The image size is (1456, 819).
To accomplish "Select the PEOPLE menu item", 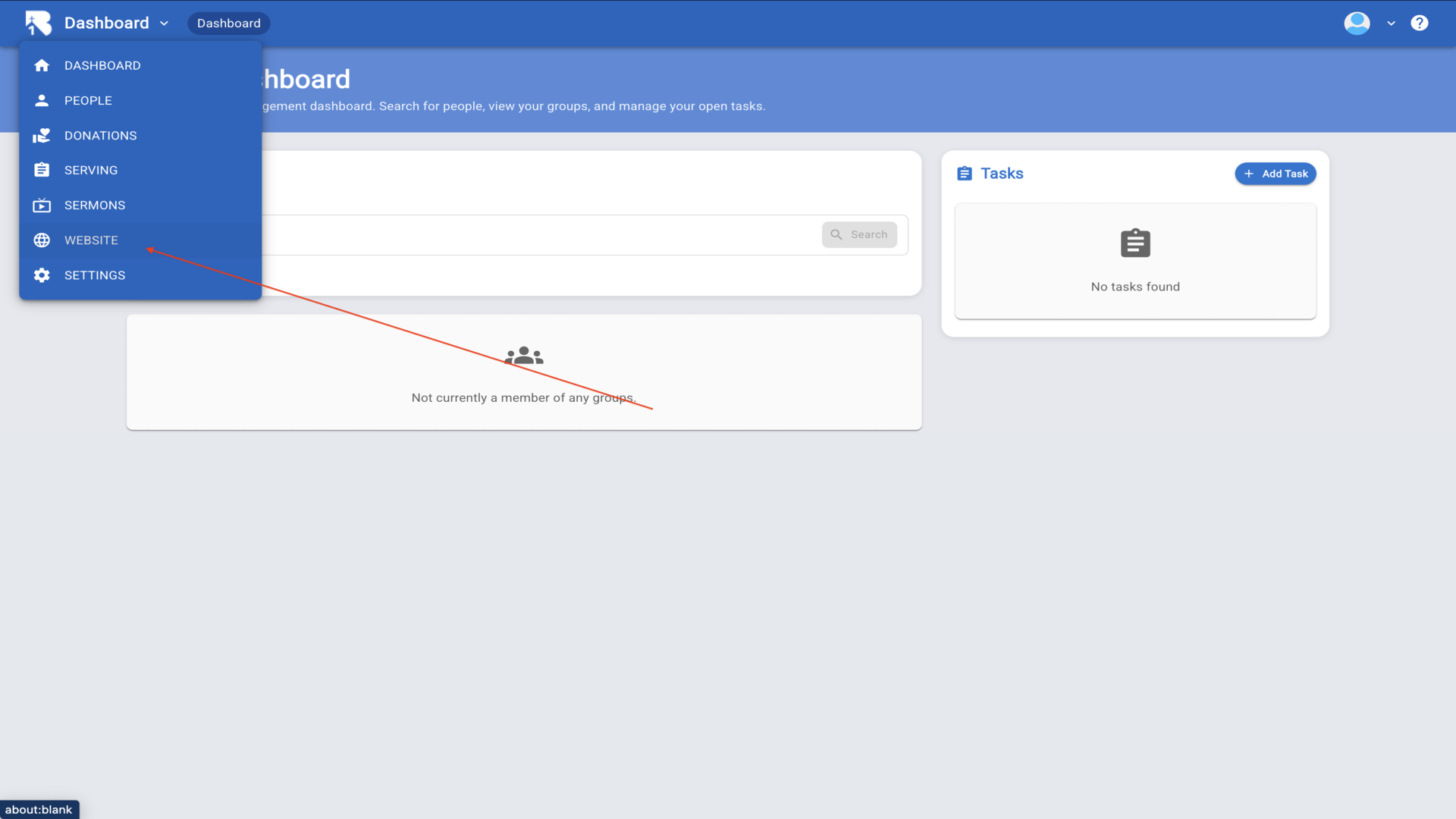I will (x=88, y=100).
